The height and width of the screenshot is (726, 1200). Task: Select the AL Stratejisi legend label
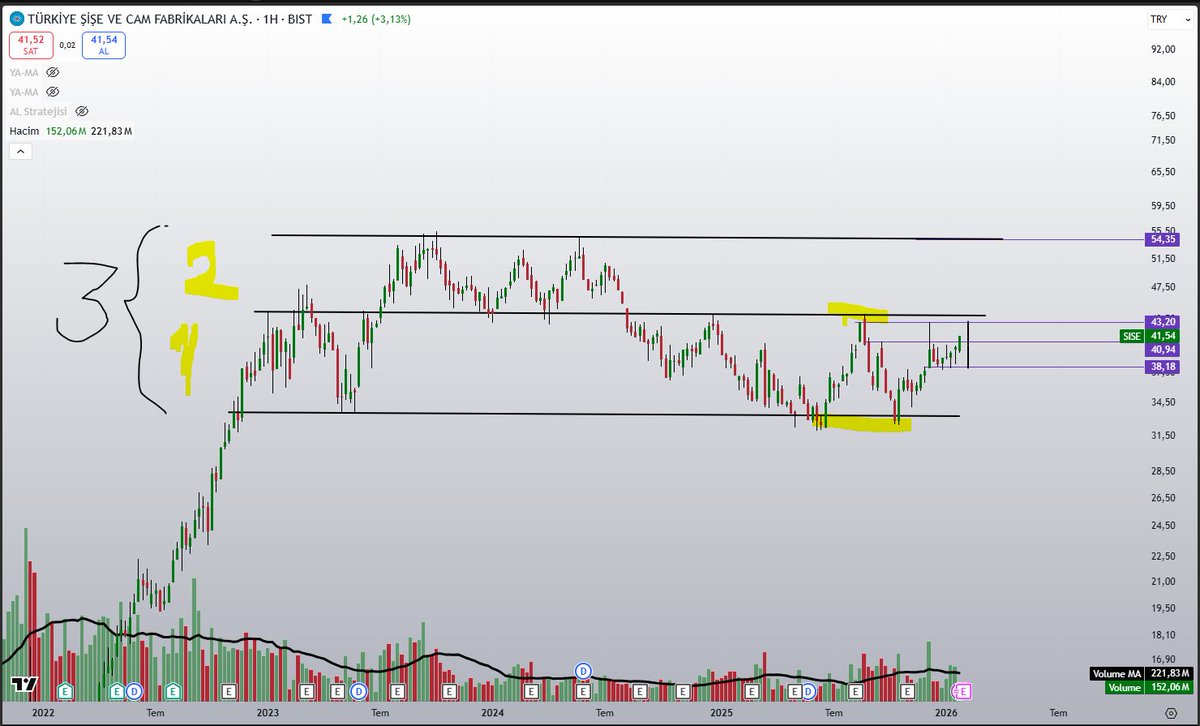pos(40,111)
